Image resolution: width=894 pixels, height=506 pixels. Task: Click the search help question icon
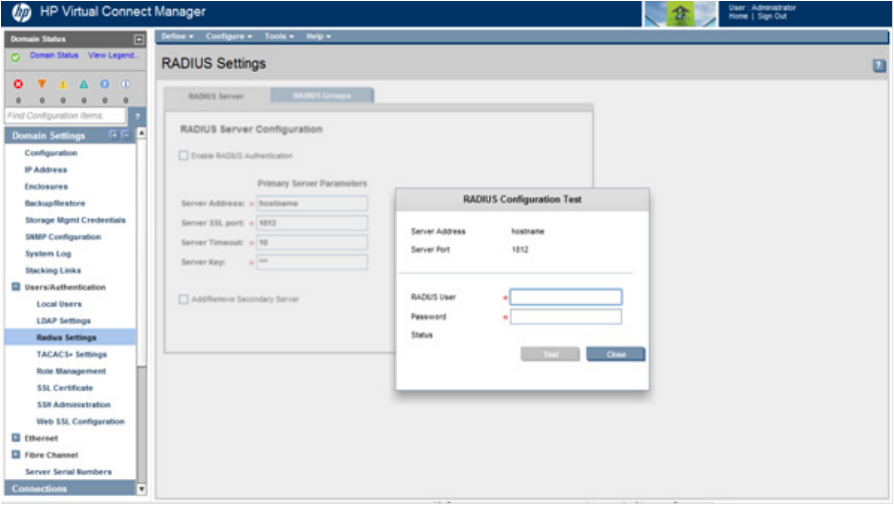[x=137, y=116]
